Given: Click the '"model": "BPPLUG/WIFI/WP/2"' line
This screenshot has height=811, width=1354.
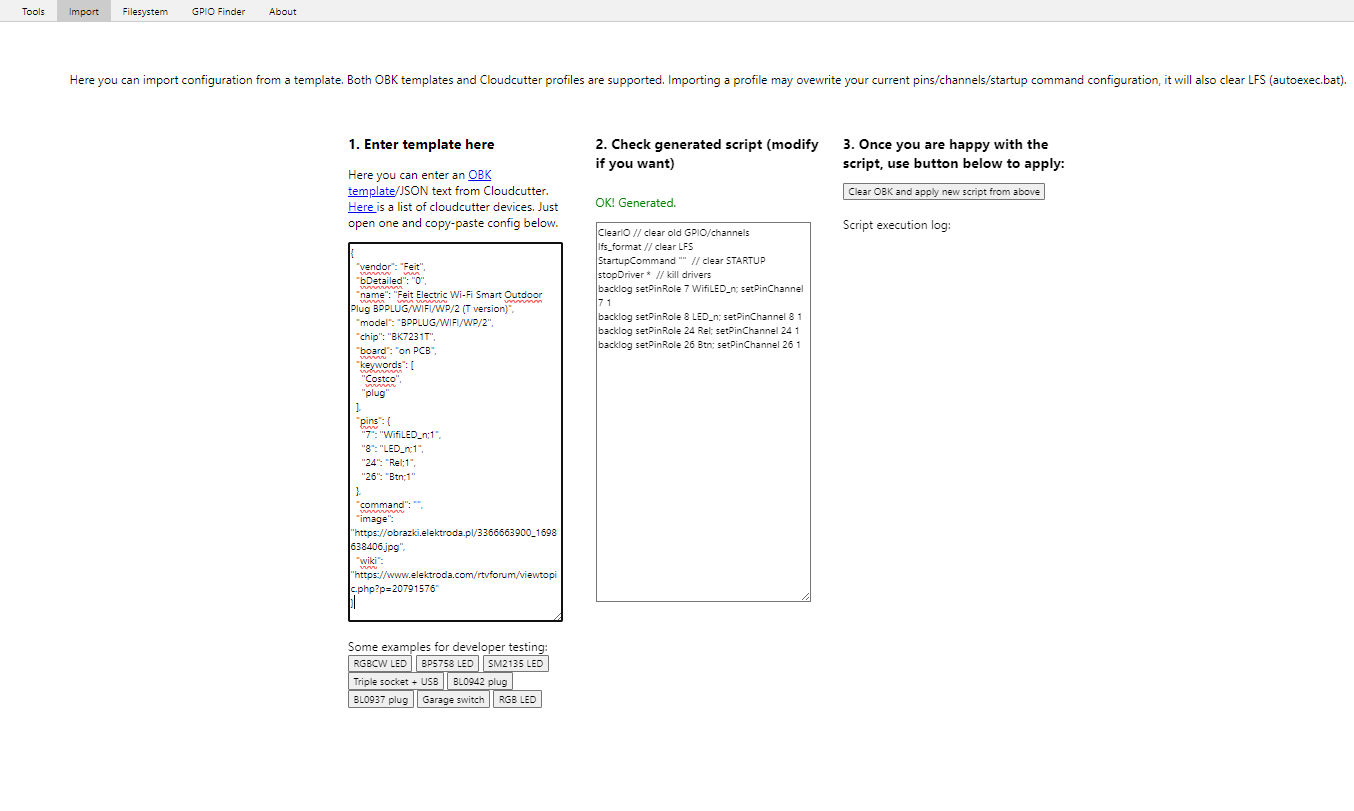Looking at the screenshot, I should pyautogui.click(x=424, y=323).
